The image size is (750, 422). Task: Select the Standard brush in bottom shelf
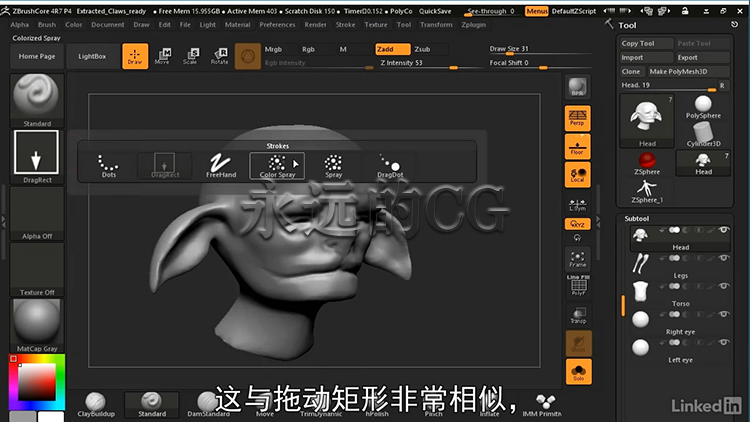[152, 405]
